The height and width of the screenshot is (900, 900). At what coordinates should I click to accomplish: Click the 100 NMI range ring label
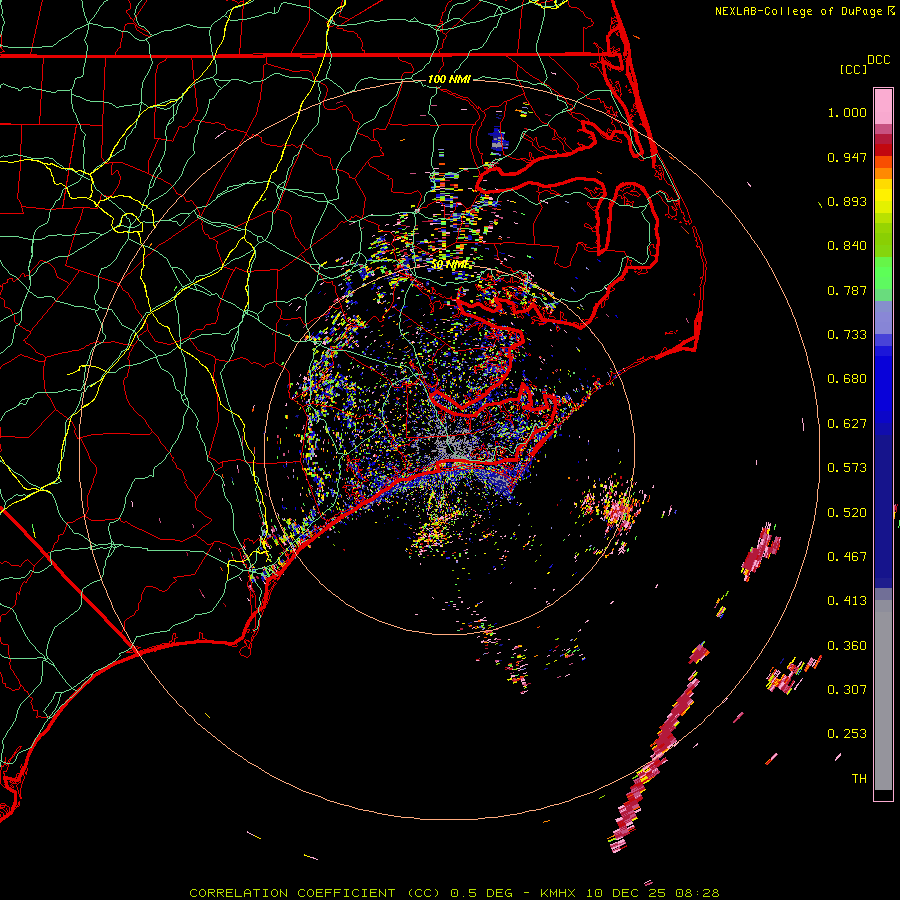(x=449, y=79)
